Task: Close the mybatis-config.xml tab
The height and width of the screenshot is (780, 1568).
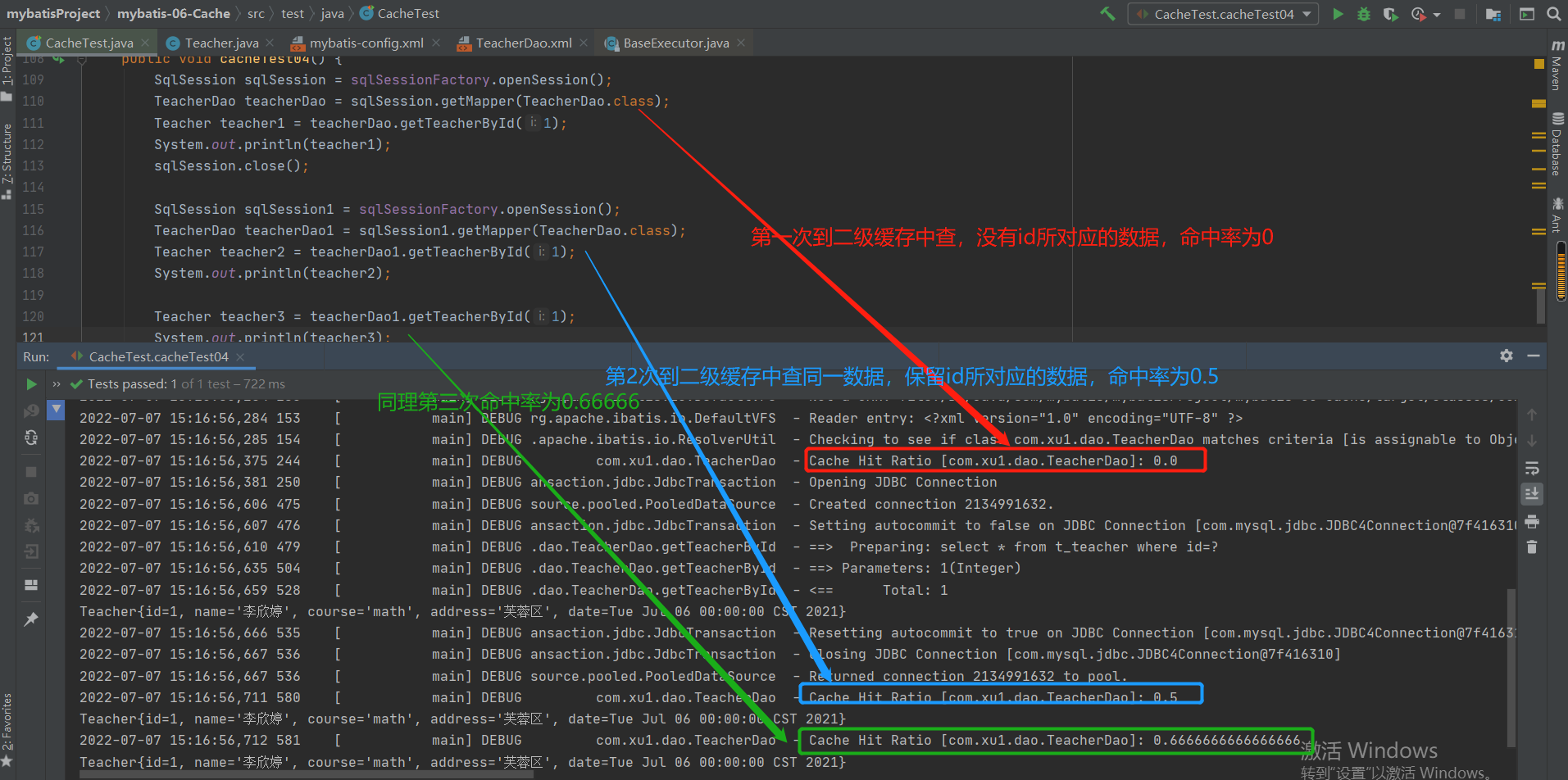Action: pyautogui.click(x=435, y=43)
